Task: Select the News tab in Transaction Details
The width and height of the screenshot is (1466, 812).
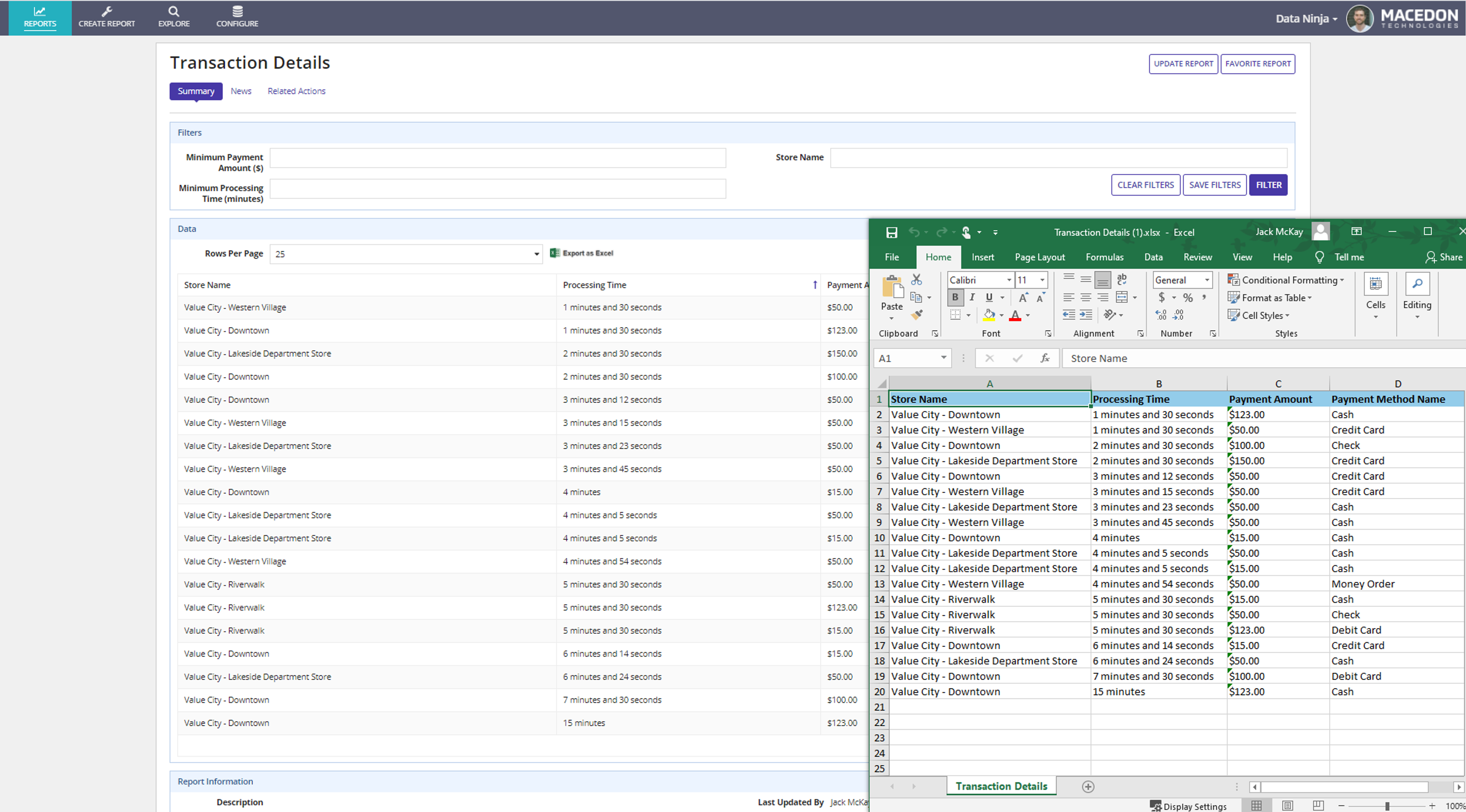Action: [241, 91]
